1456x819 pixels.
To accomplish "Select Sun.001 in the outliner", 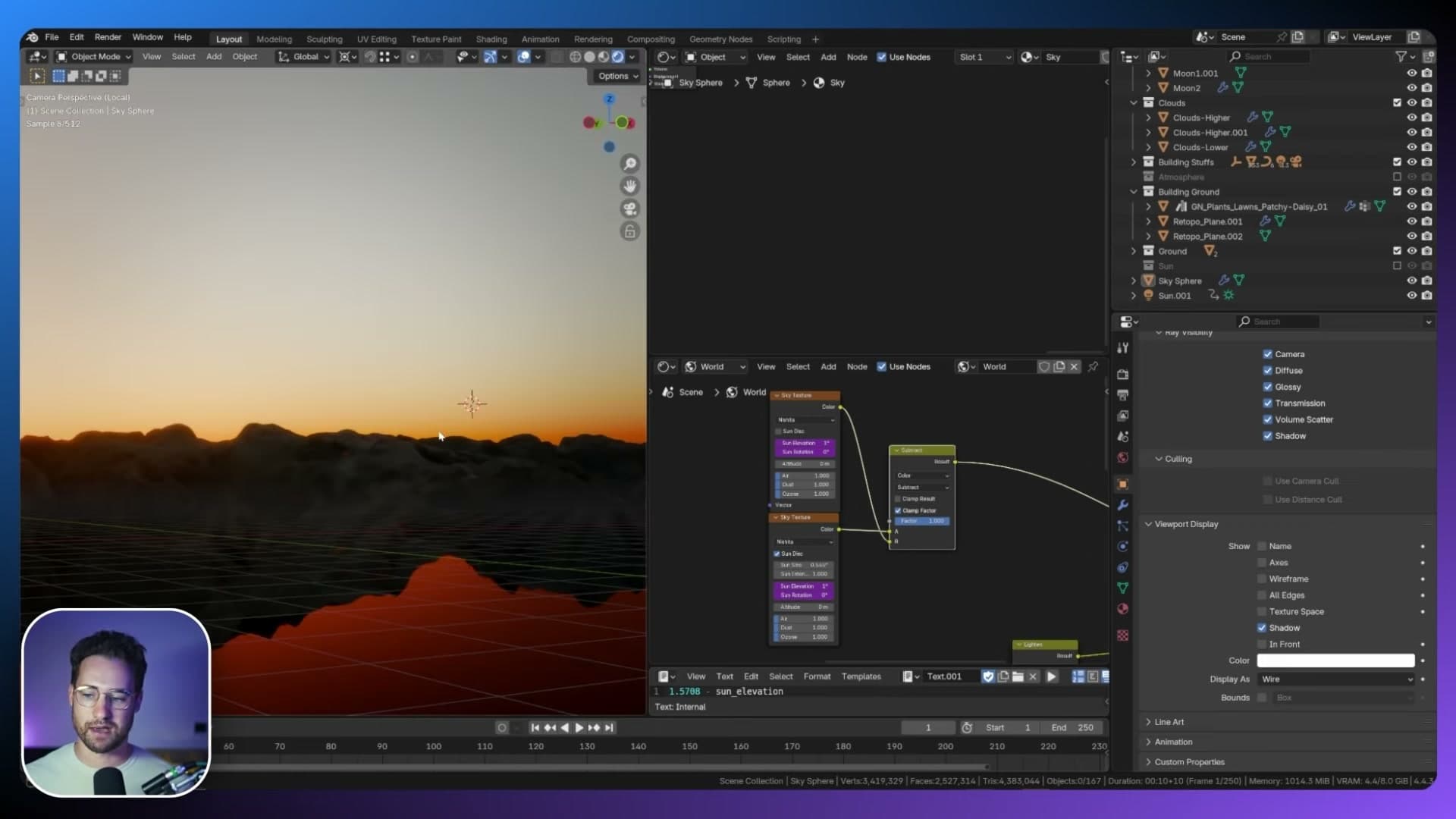I will point(1174,296).
